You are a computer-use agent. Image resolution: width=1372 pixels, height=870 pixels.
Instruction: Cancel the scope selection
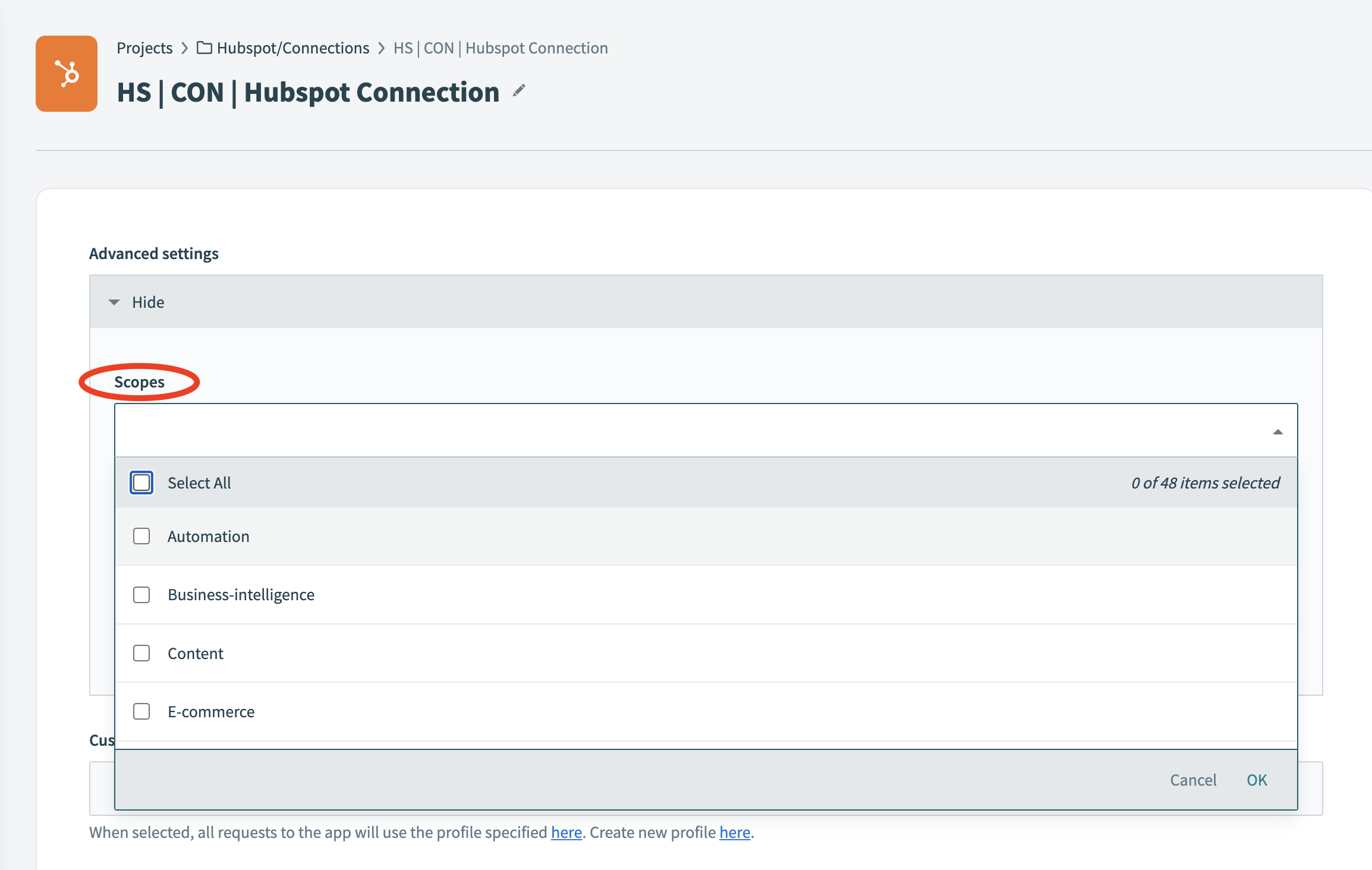pos(1193,780)
